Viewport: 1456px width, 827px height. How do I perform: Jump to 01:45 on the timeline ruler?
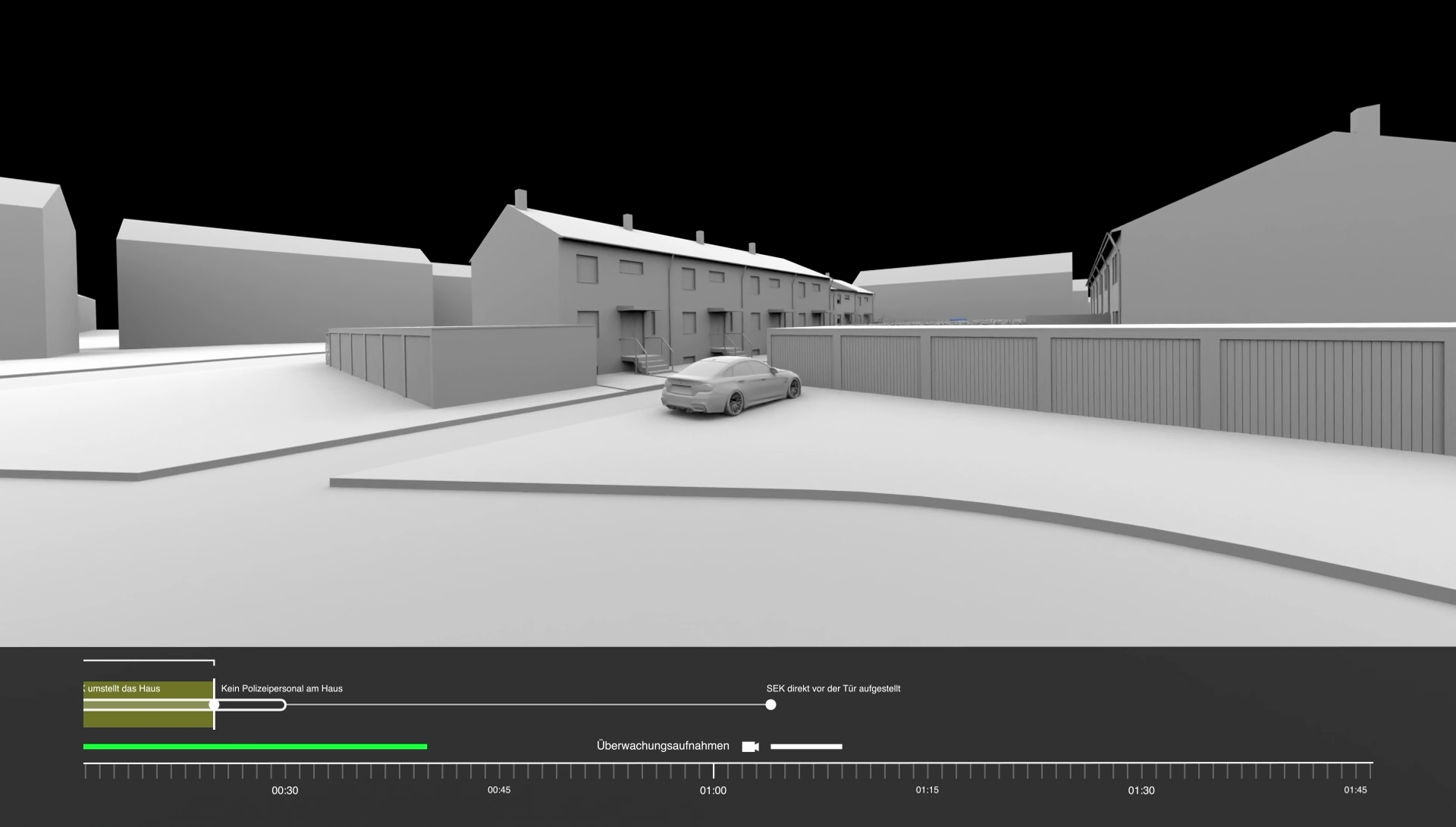[x=1355, y=772]
